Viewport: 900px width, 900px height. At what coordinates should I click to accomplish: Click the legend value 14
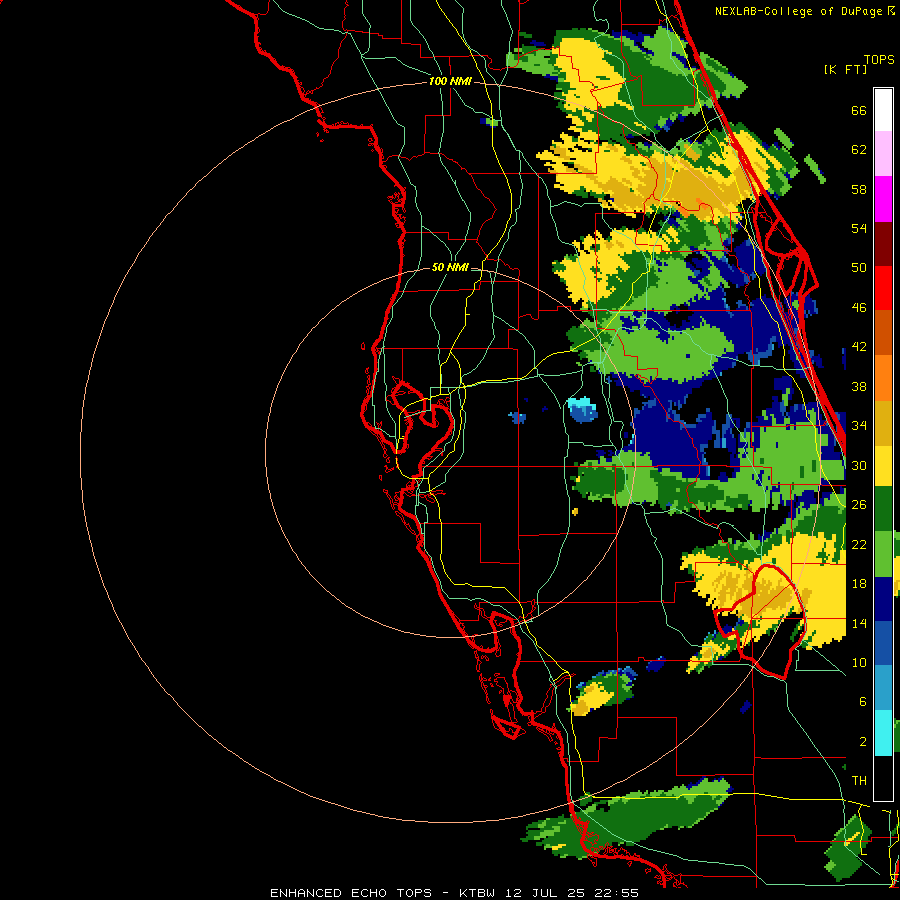[859, 623]
